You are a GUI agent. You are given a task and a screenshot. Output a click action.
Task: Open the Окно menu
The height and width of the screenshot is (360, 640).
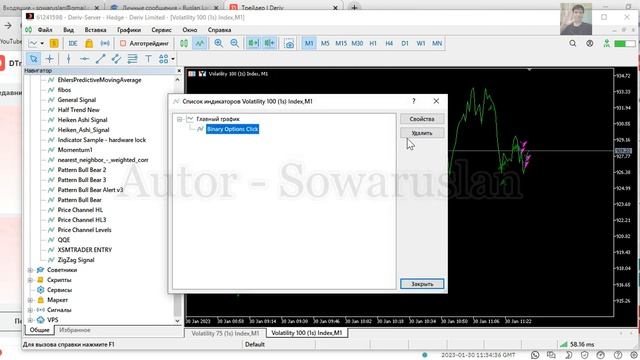(190, 30)
